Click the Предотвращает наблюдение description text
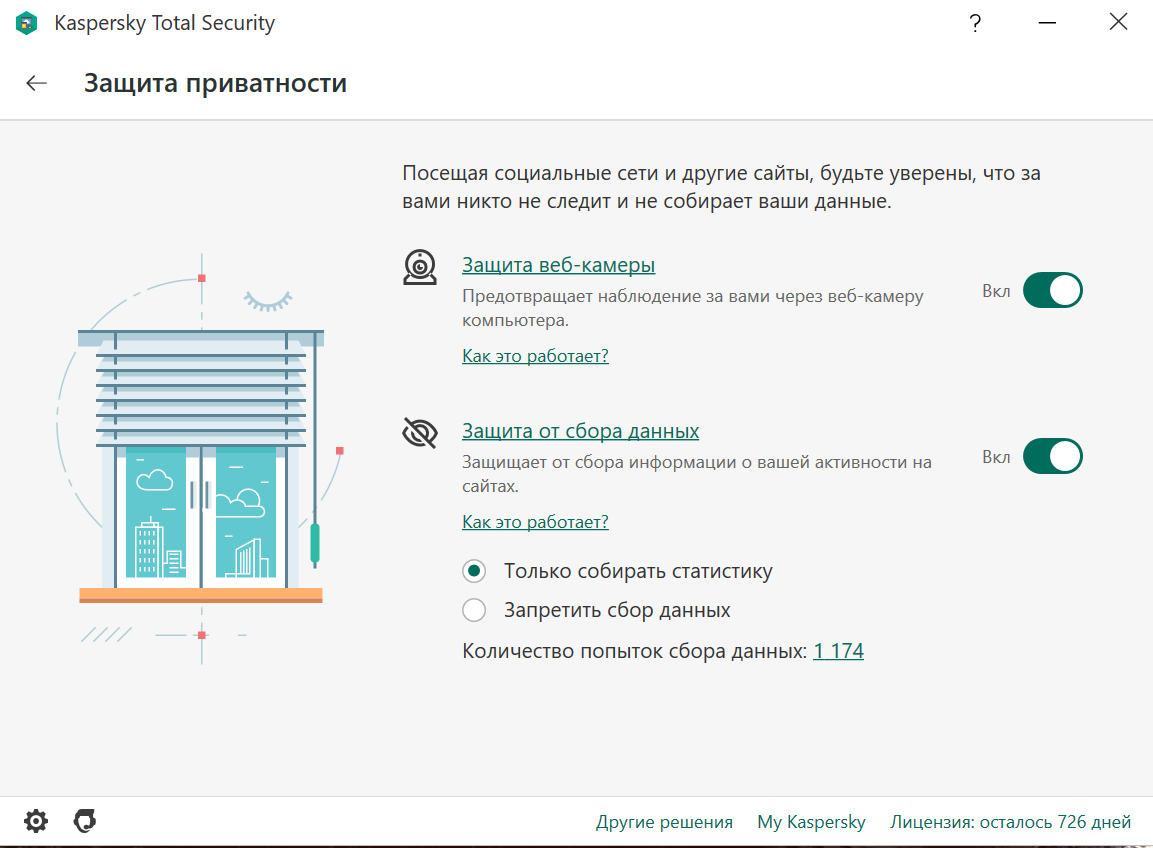Viewport: 1153px width, 848px height. (x=693, y=308)
